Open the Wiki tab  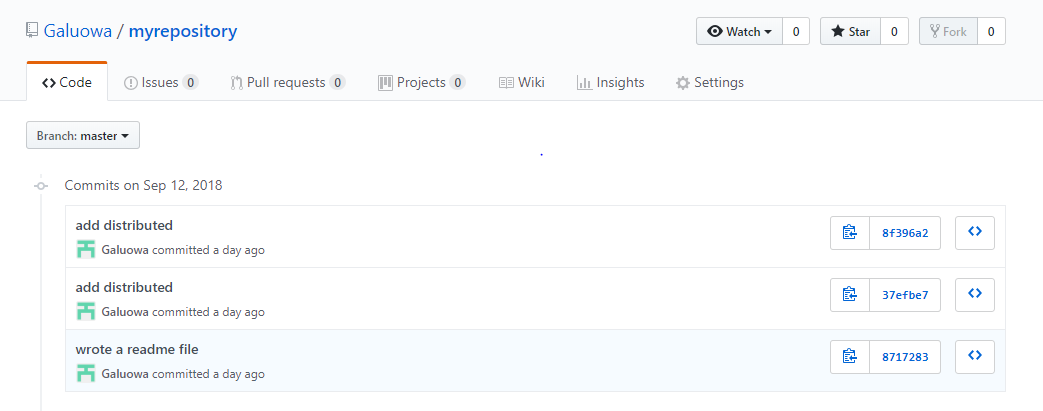[522, 82]
